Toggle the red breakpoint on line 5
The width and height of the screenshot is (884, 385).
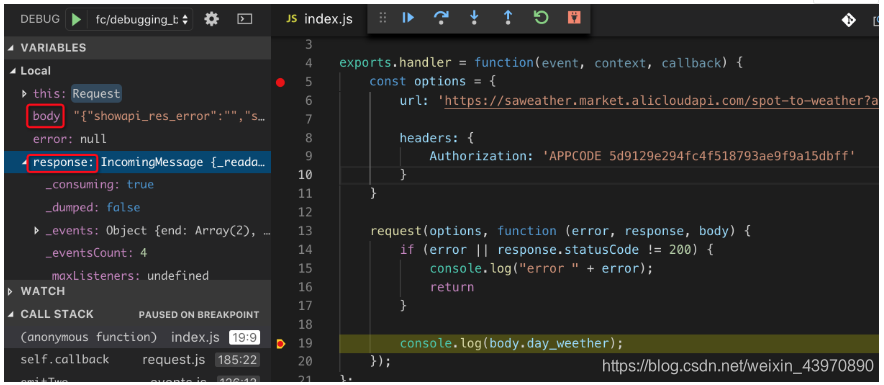tap(280, 82)
